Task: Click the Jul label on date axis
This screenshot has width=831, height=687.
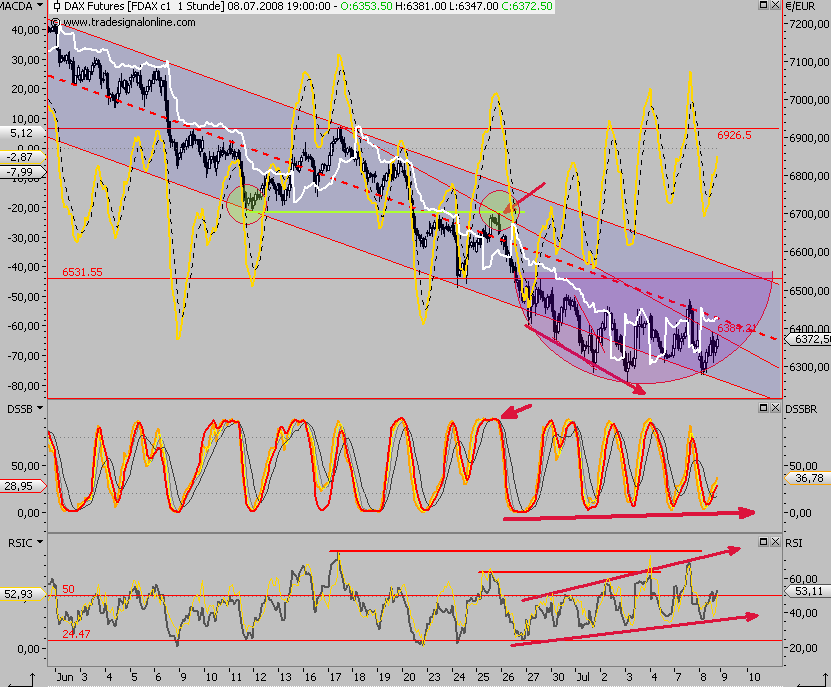Action: [583, 677]
